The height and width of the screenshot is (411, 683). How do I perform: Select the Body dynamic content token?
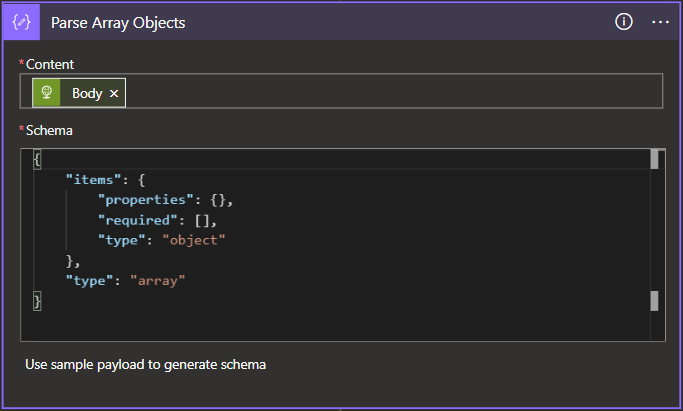[x=87, y=93]
